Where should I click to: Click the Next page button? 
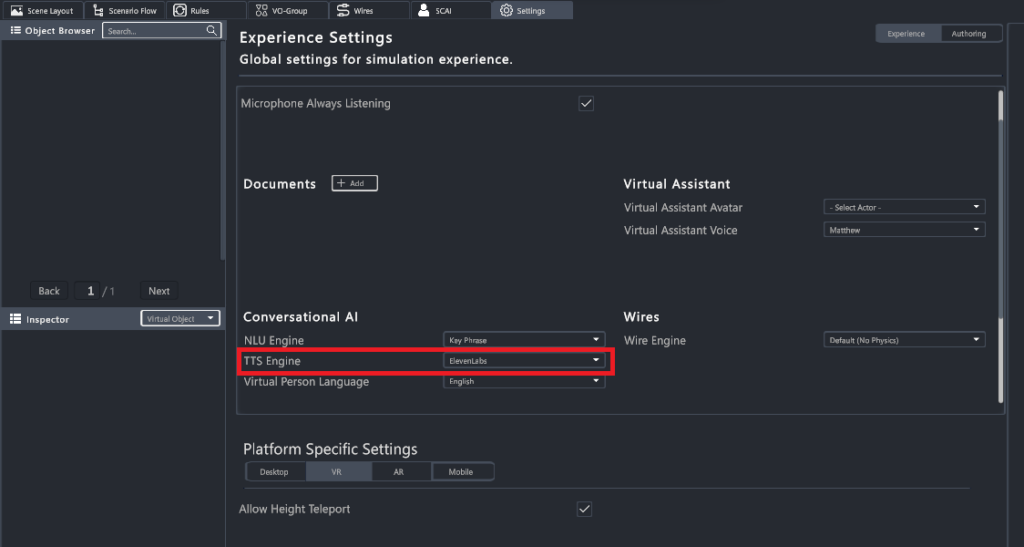[x=159, y=291]
